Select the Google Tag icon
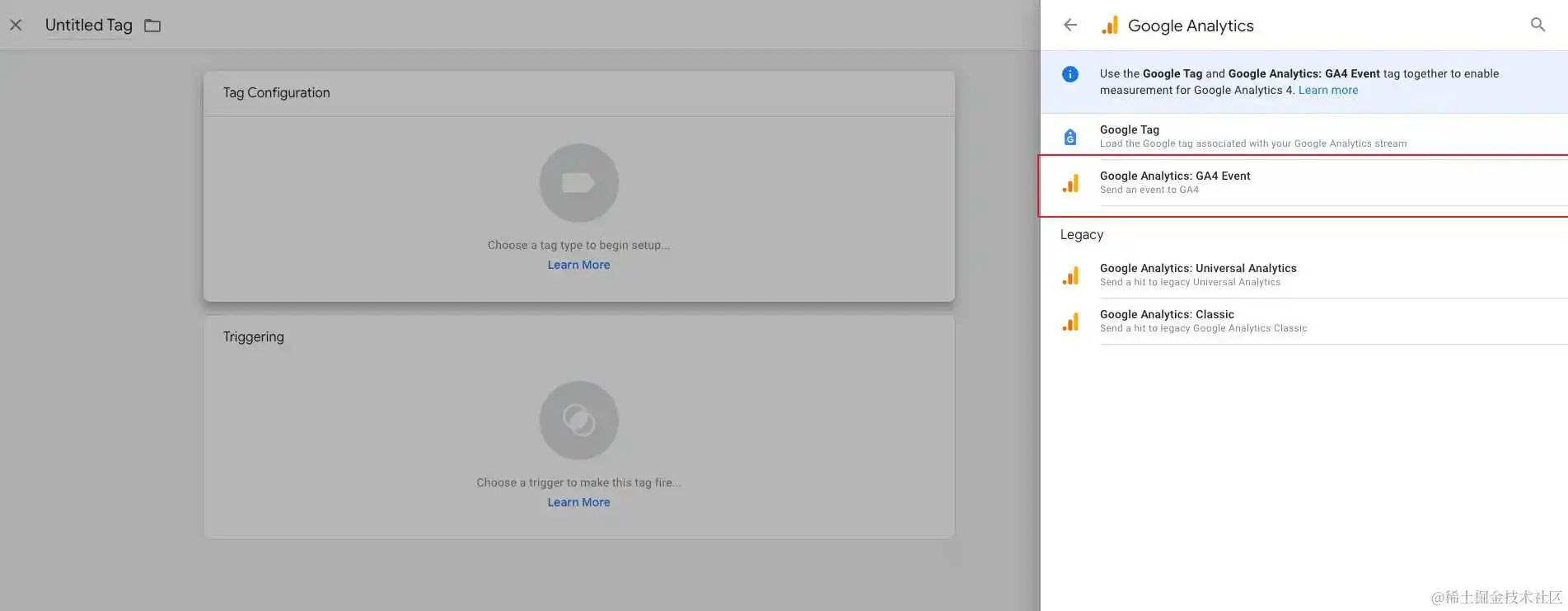This screenshot has width=1568, height=611. 1070,137
